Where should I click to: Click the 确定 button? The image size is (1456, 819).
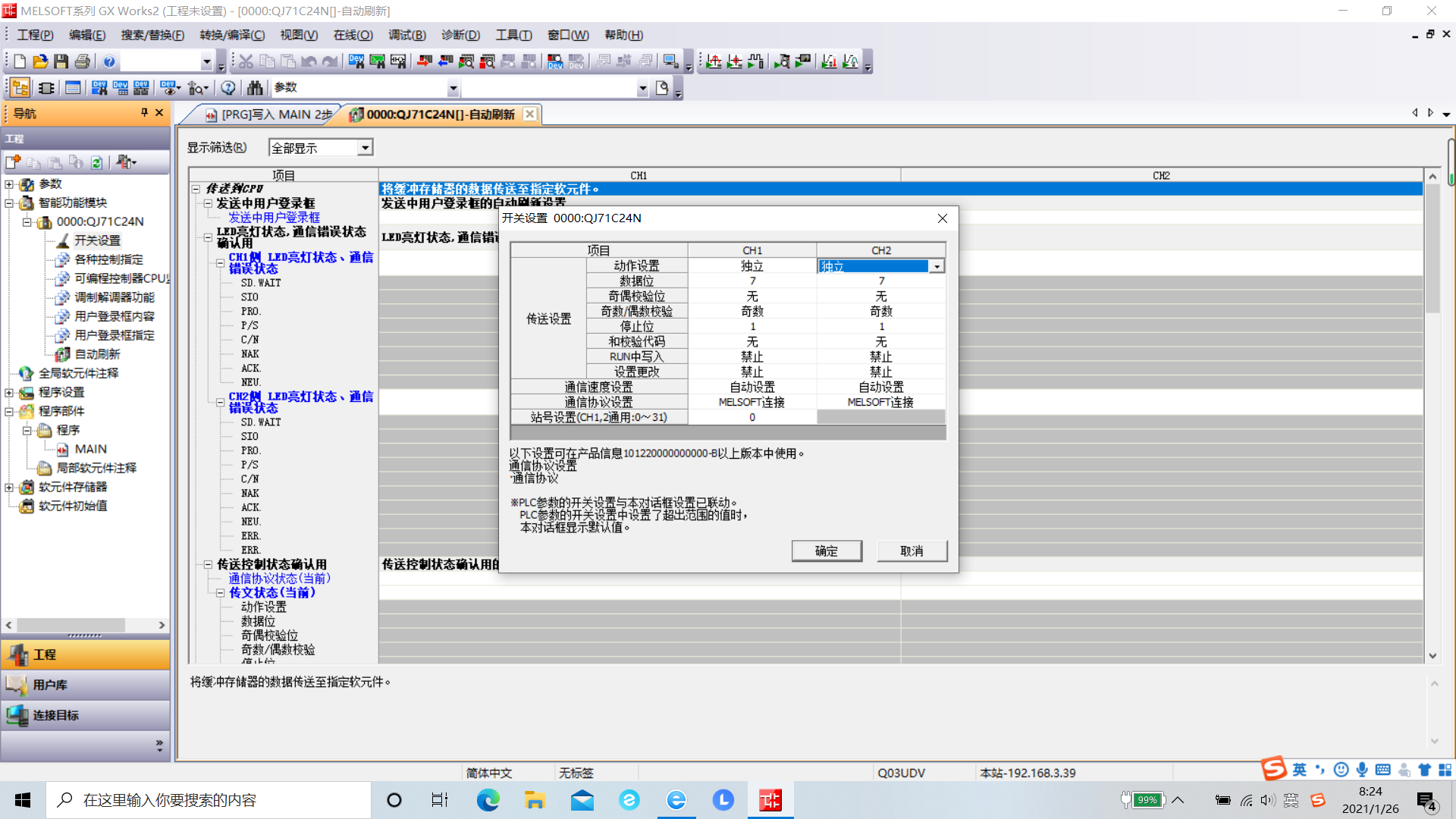pos(826,551)
